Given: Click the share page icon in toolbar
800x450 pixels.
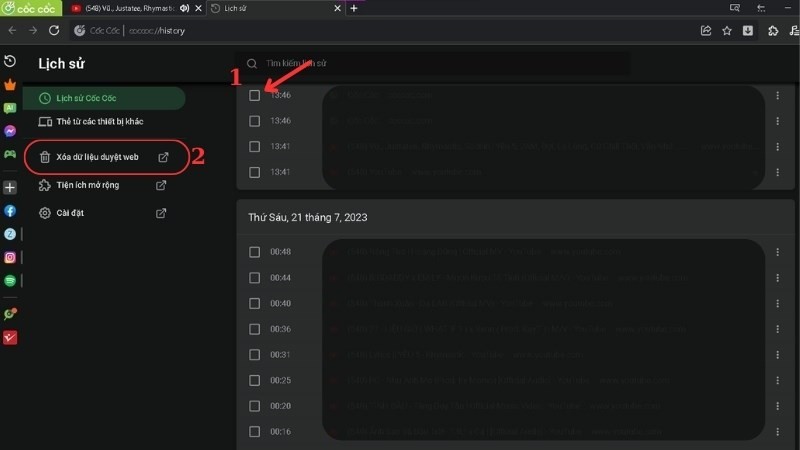Looking at the screenshot, I should (706, 31).
